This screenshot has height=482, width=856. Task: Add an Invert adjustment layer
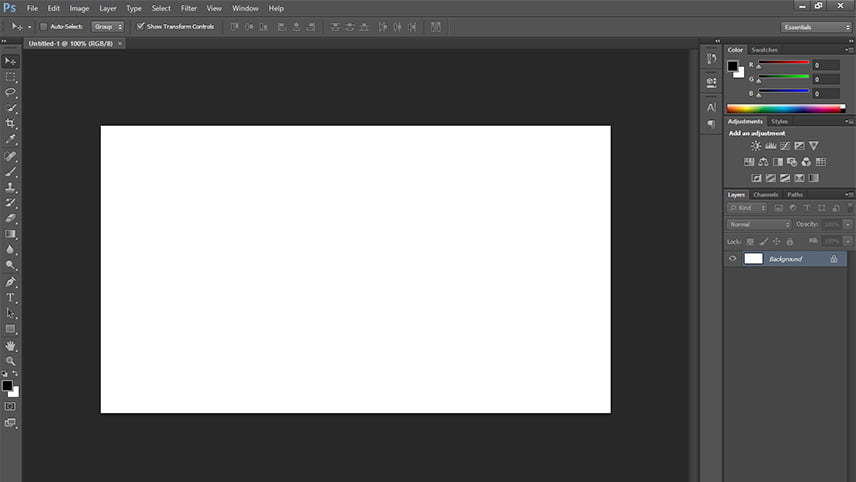pos(756,178)
